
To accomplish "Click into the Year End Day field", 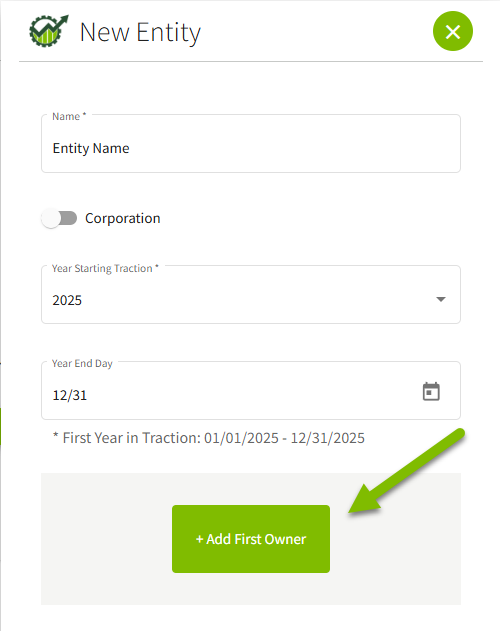I will 250,390.
